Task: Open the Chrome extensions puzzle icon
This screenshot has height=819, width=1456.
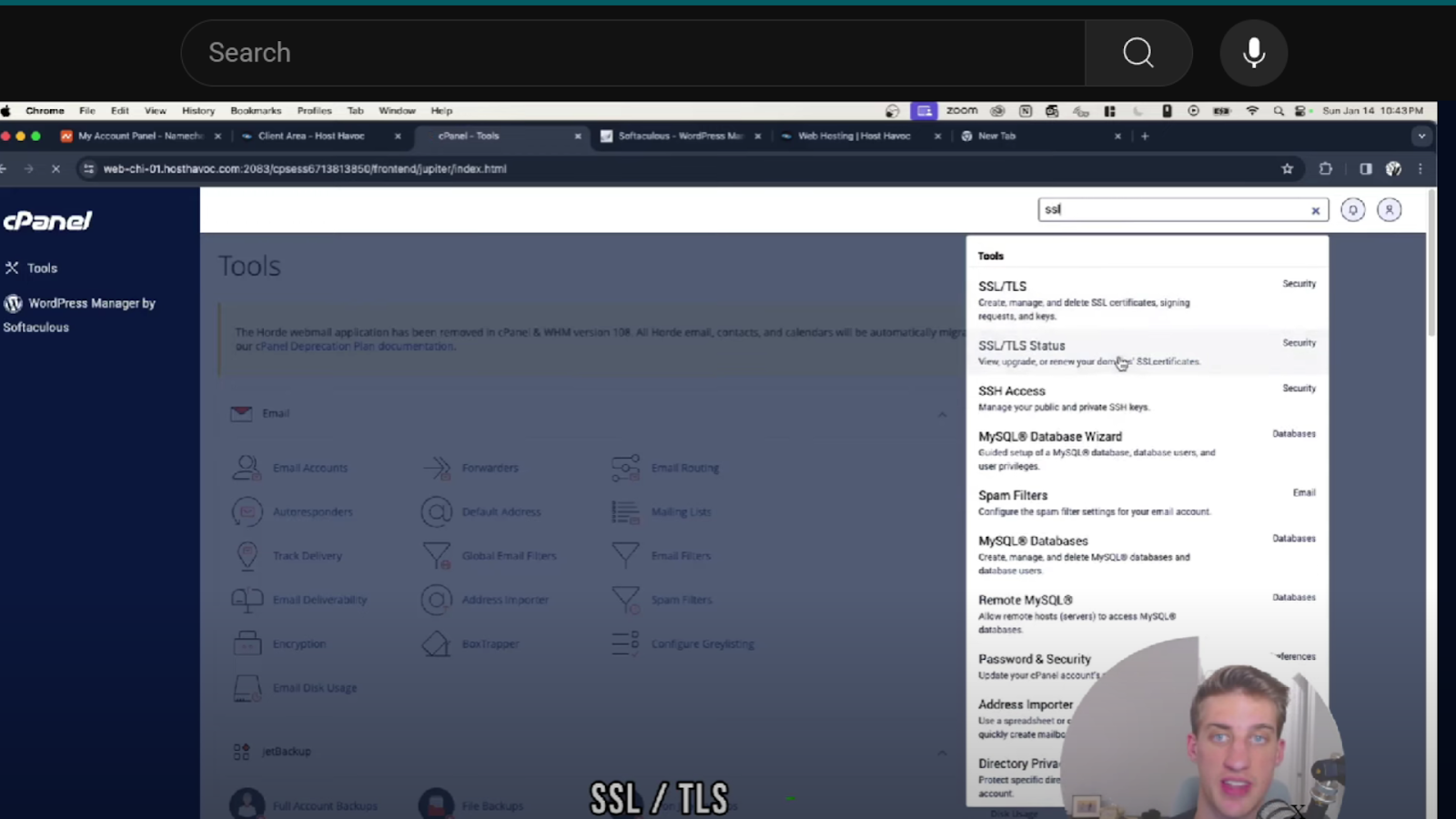Action: click(1326, 169)
